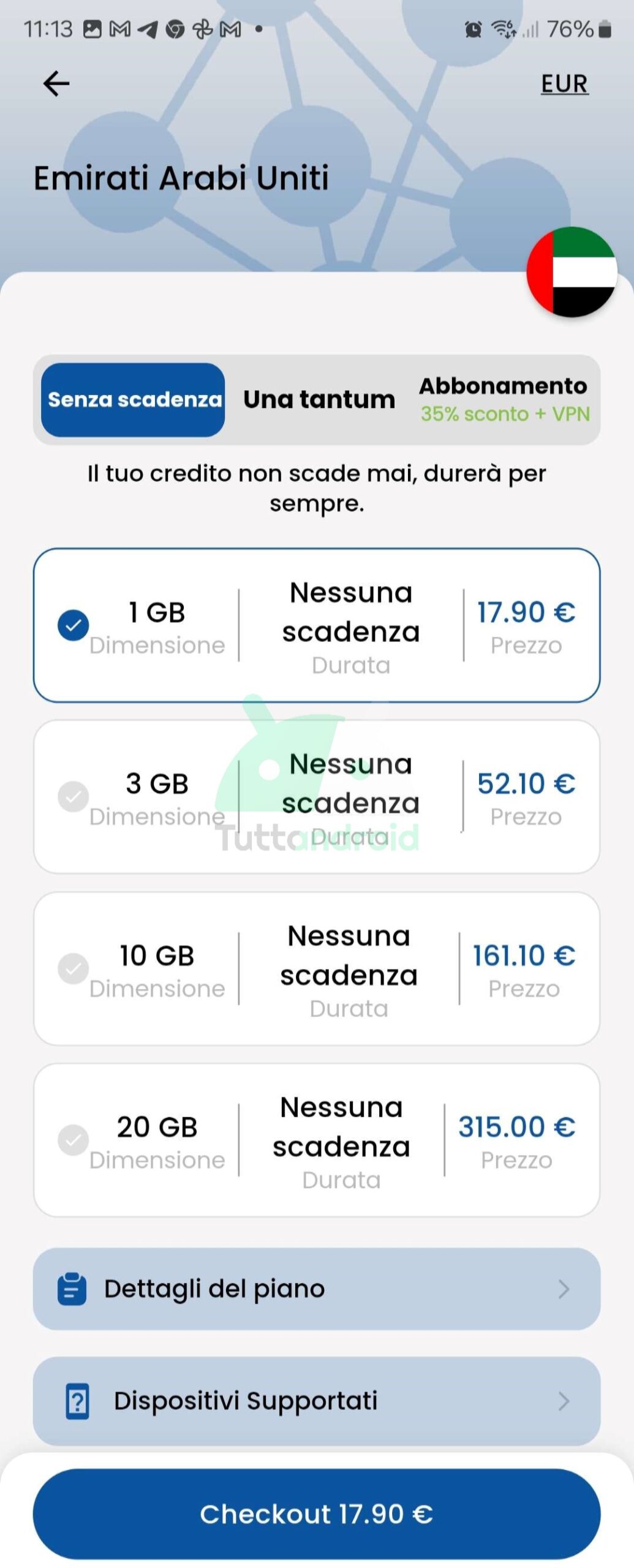The width and height of the screenshot is (634, 1568).
Task: Open the EUR currency selector
Action: pyautogui.click(x=564, y=84)
